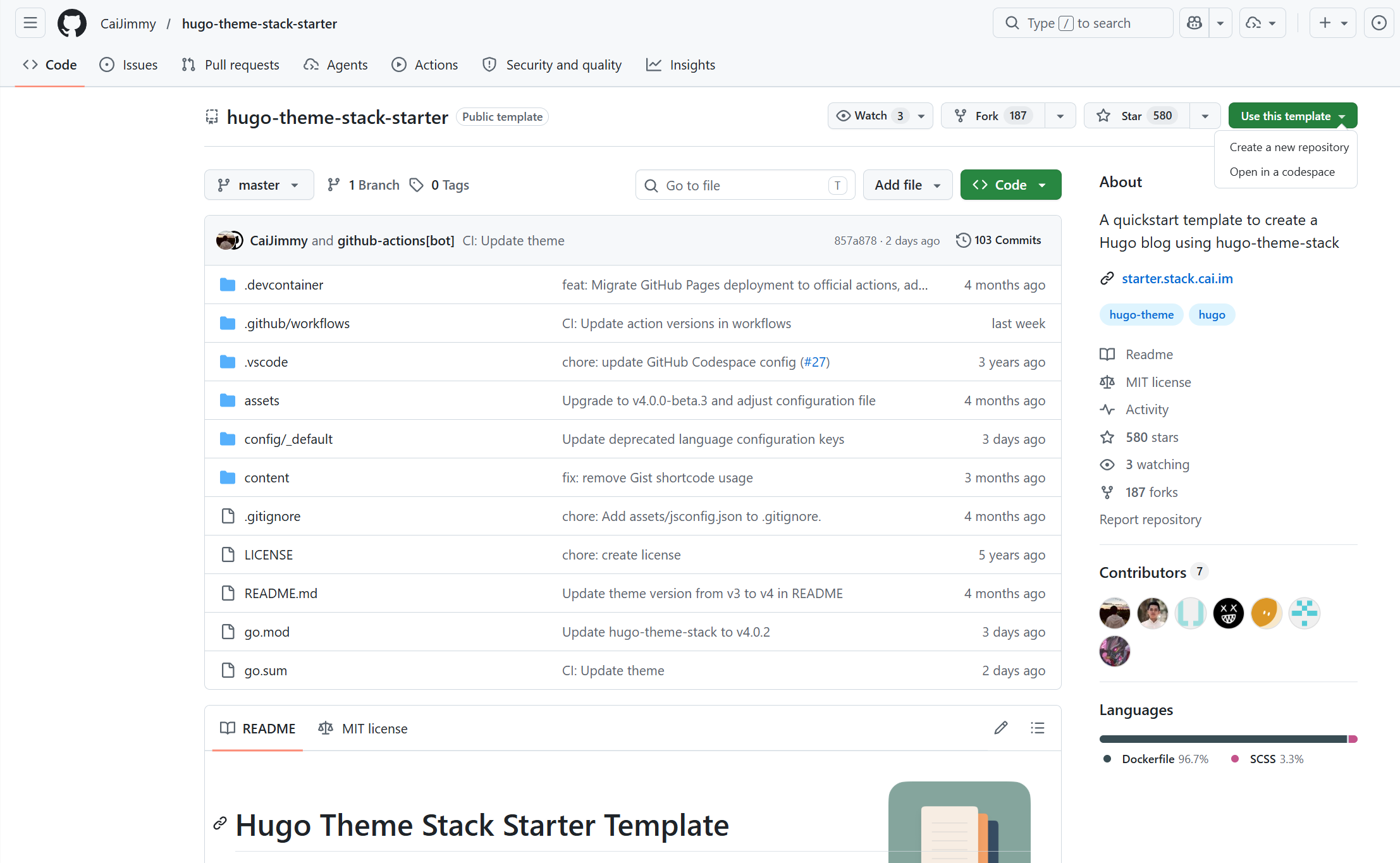1400x863 pixels.
Task: Open the LICENSE file
Action: coord(269,555)
